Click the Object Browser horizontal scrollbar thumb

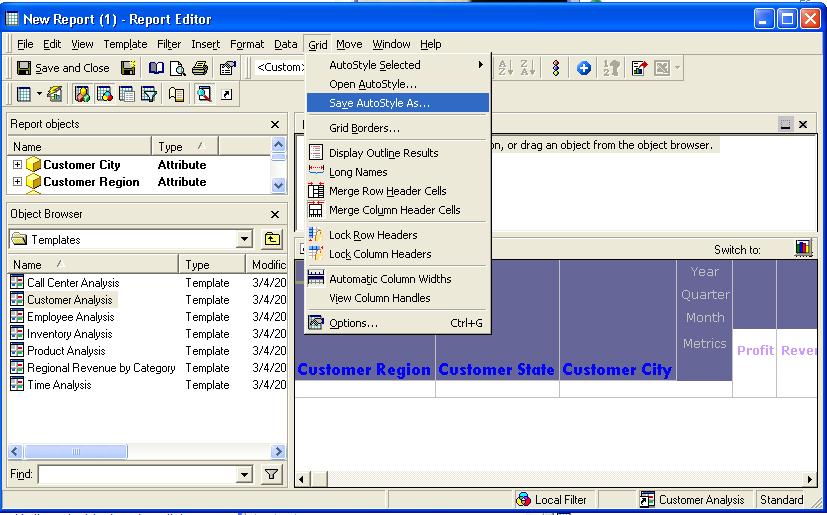tap(75, 452)
